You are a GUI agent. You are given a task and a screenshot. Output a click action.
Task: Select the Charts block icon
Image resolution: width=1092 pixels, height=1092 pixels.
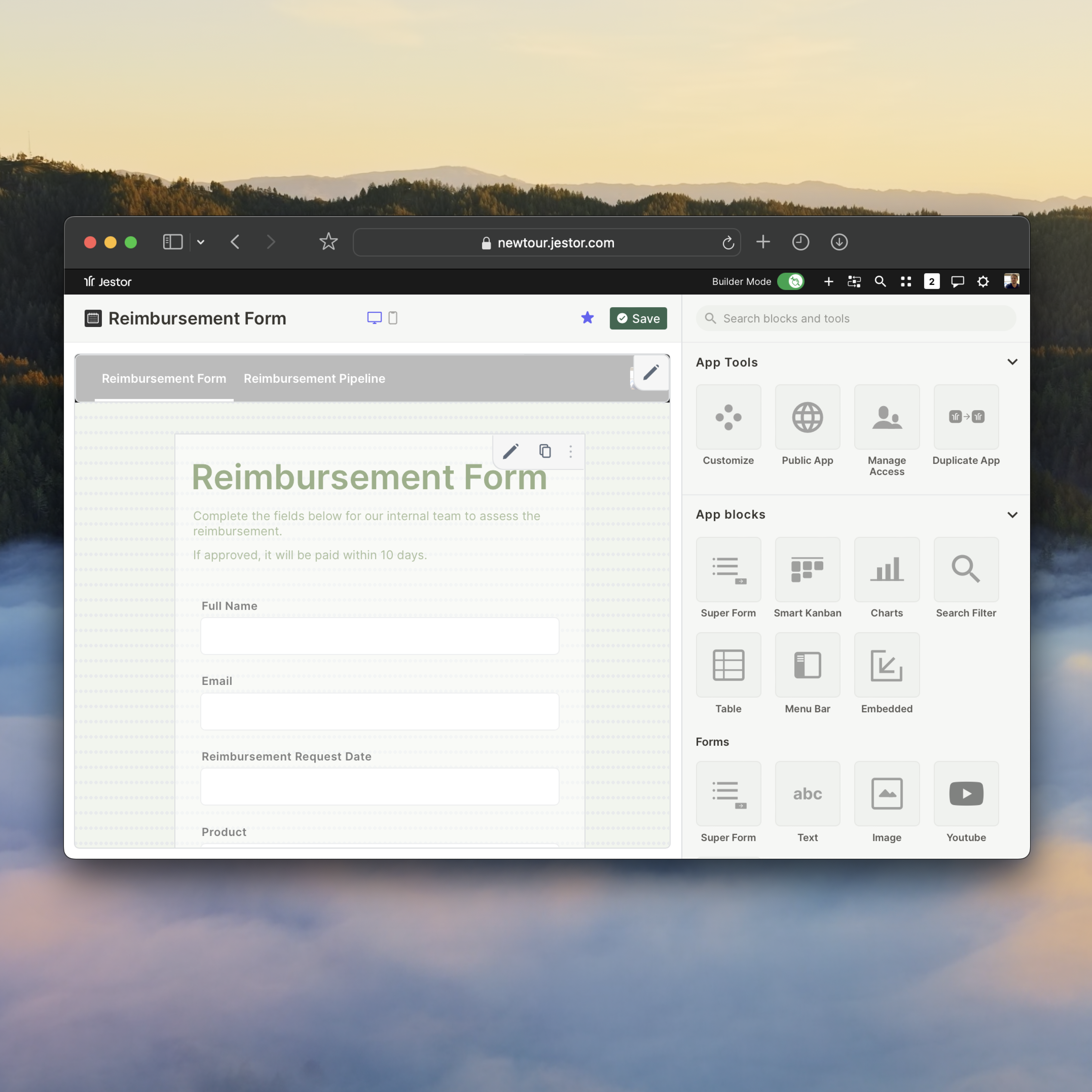pyautogui.click(x=886, y=569)
